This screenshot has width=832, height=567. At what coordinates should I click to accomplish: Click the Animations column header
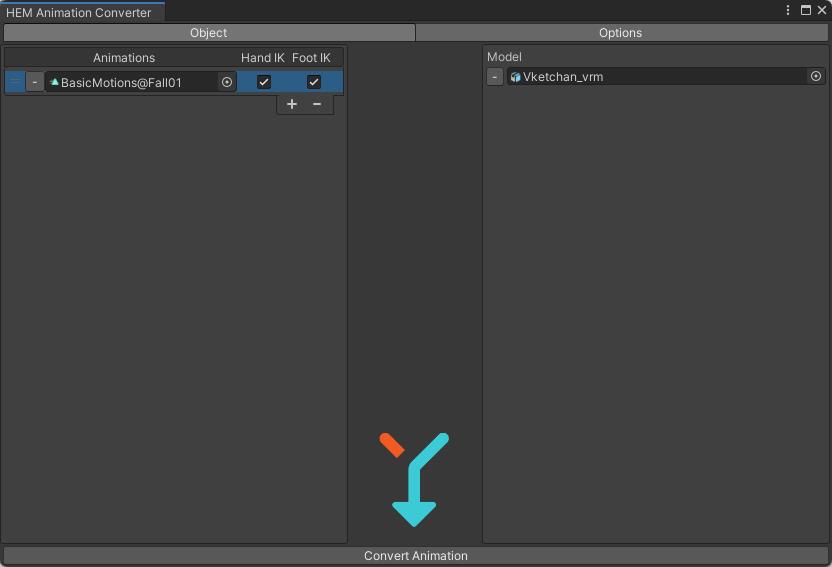pos(124,58)
